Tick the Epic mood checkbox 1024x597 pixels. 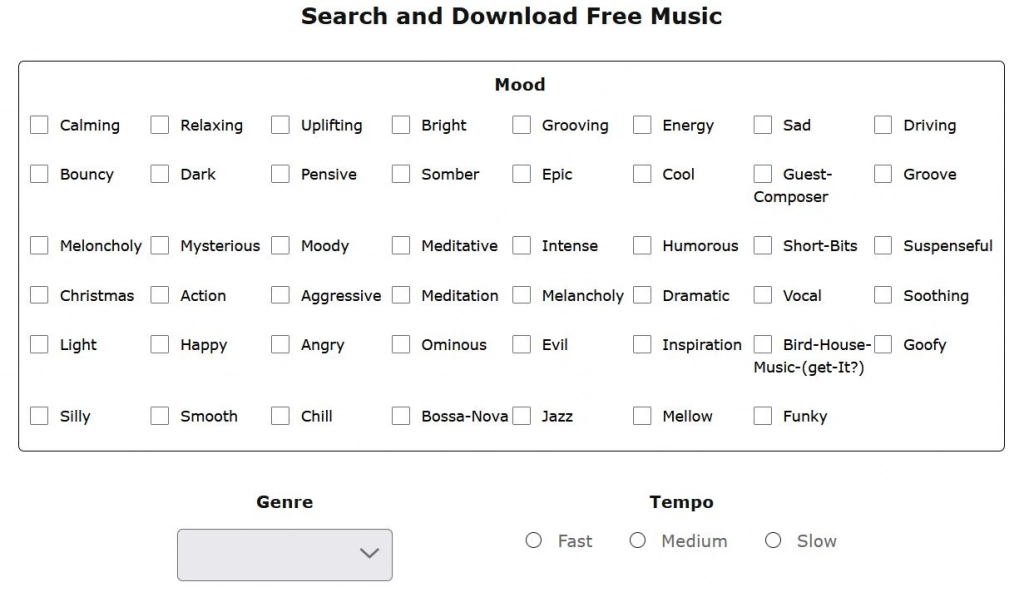[521, 174]
